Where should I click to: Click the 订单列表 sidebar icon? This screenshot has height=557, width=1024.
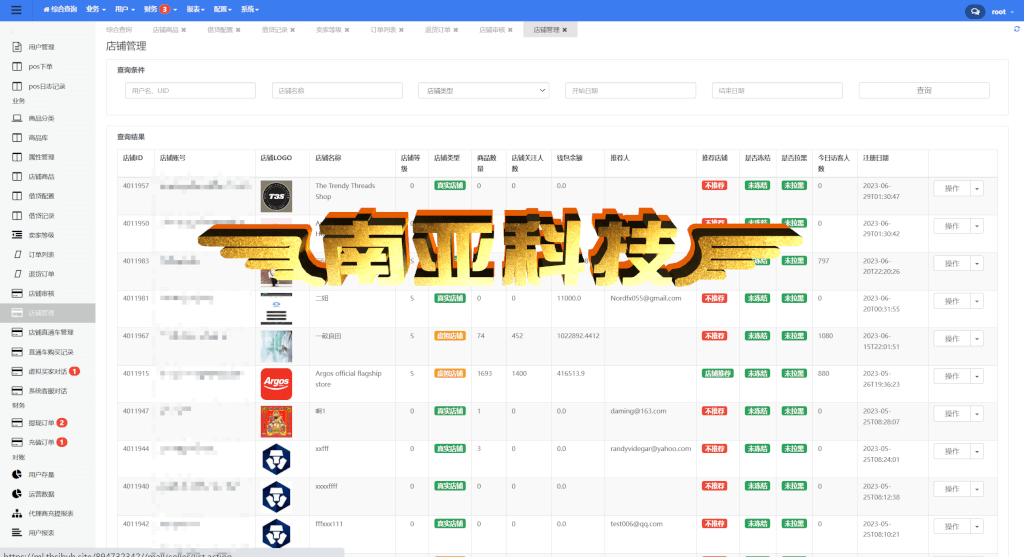tap(18, 255)
